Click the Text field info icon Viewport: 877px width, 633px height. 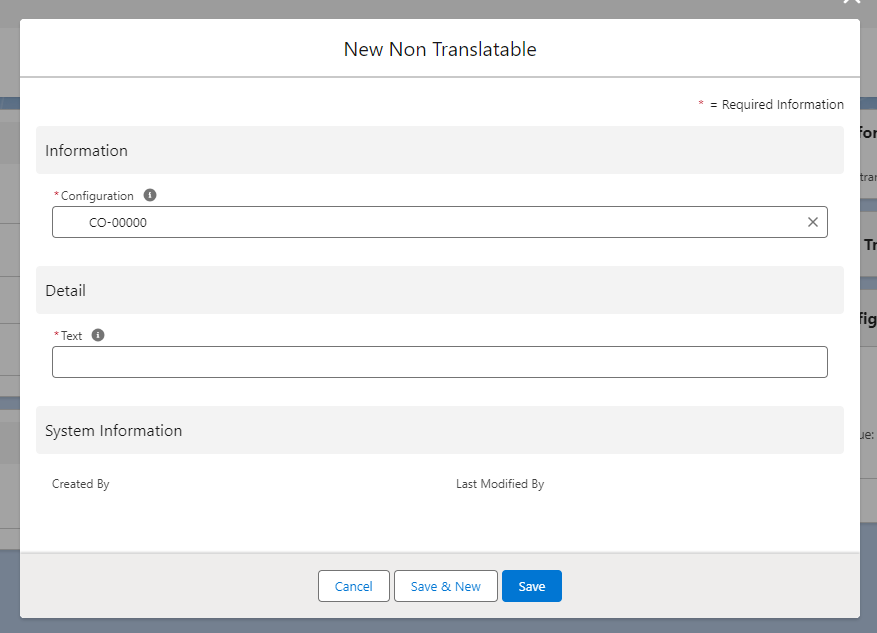coord(98,336)
